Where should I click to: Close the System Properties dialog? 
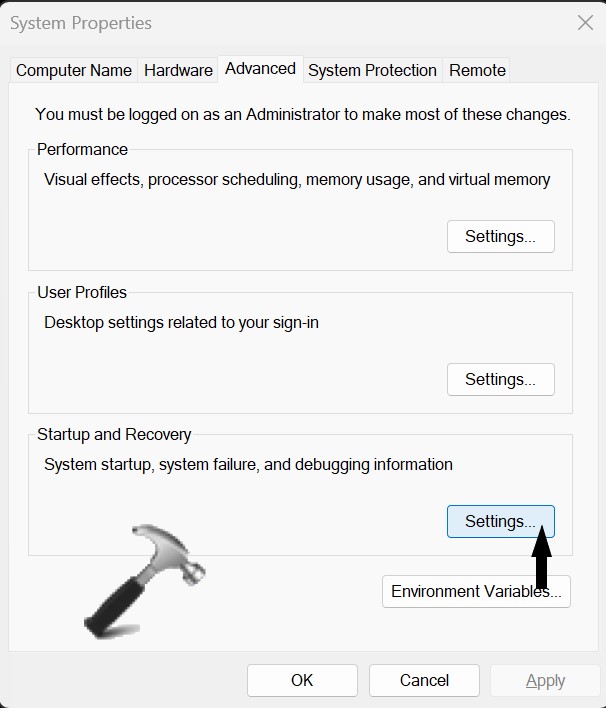[x=585, y=23]
